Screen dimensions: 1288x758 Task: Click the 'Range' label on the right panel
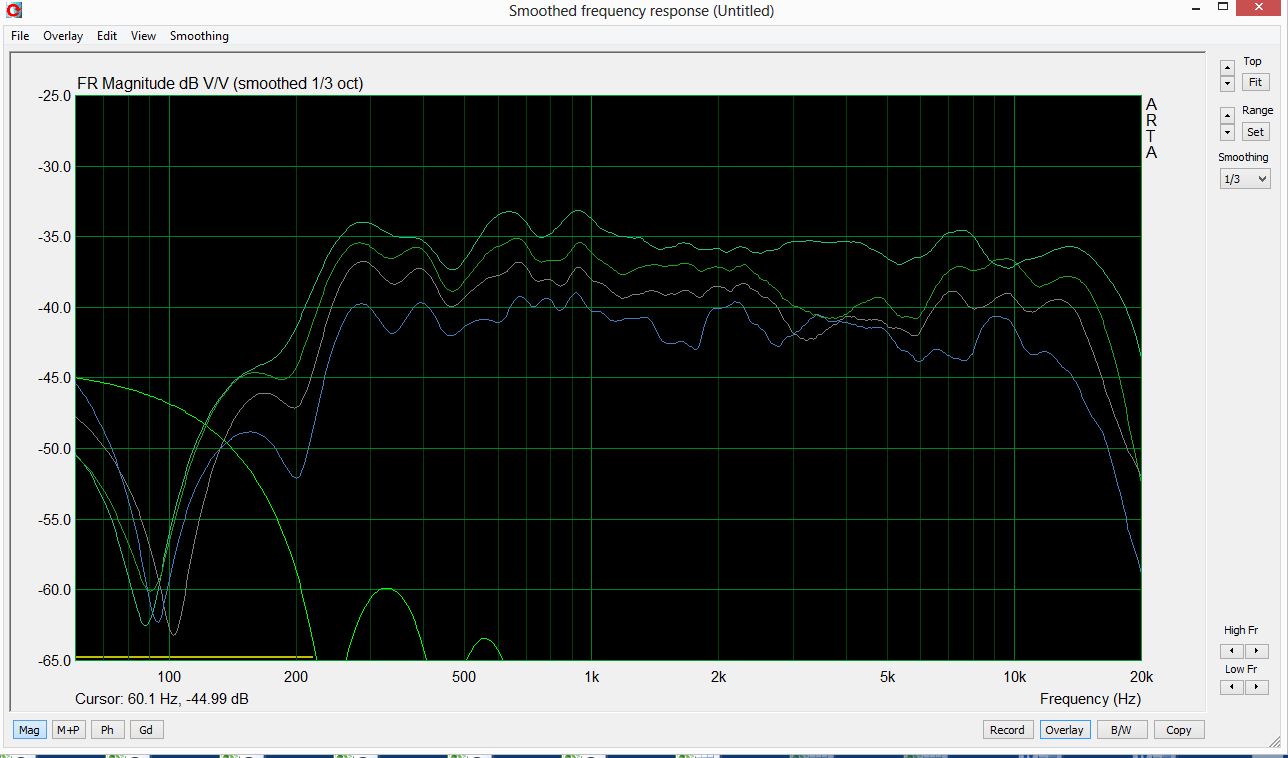click(1257, 110)
